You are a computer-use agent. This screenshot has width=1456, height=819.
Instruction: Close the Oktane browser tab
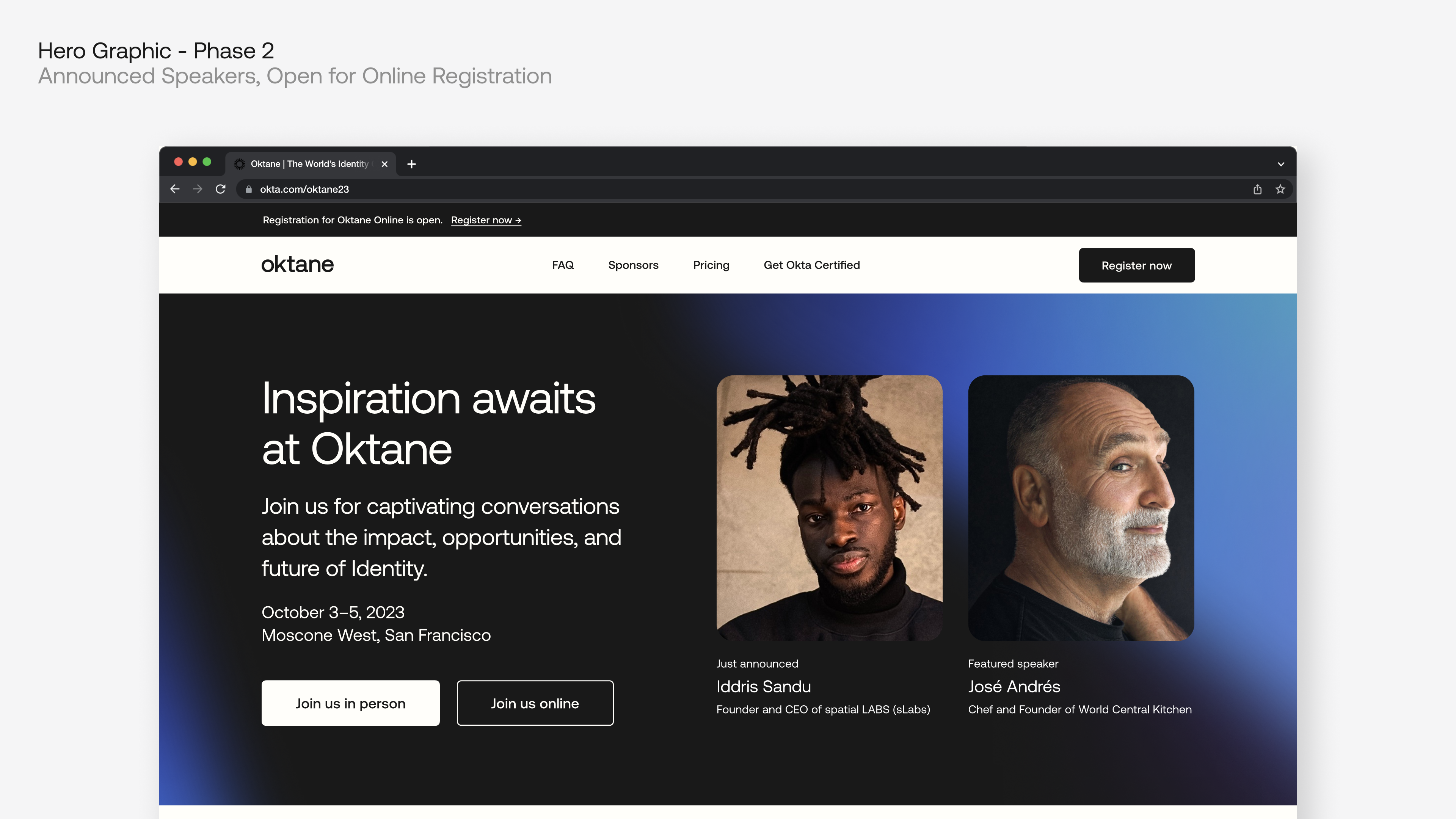tap(384, 164)
